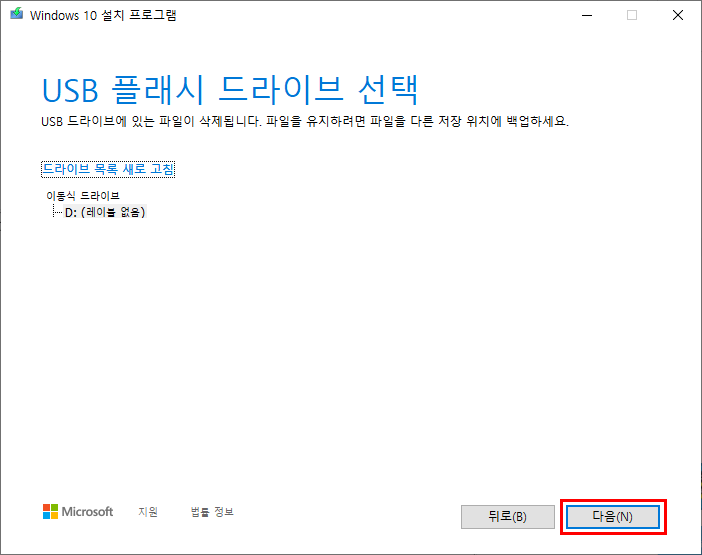702x555 pixels.
Task: Open the 법률 정보 legal link
Action: coord(212,512)
